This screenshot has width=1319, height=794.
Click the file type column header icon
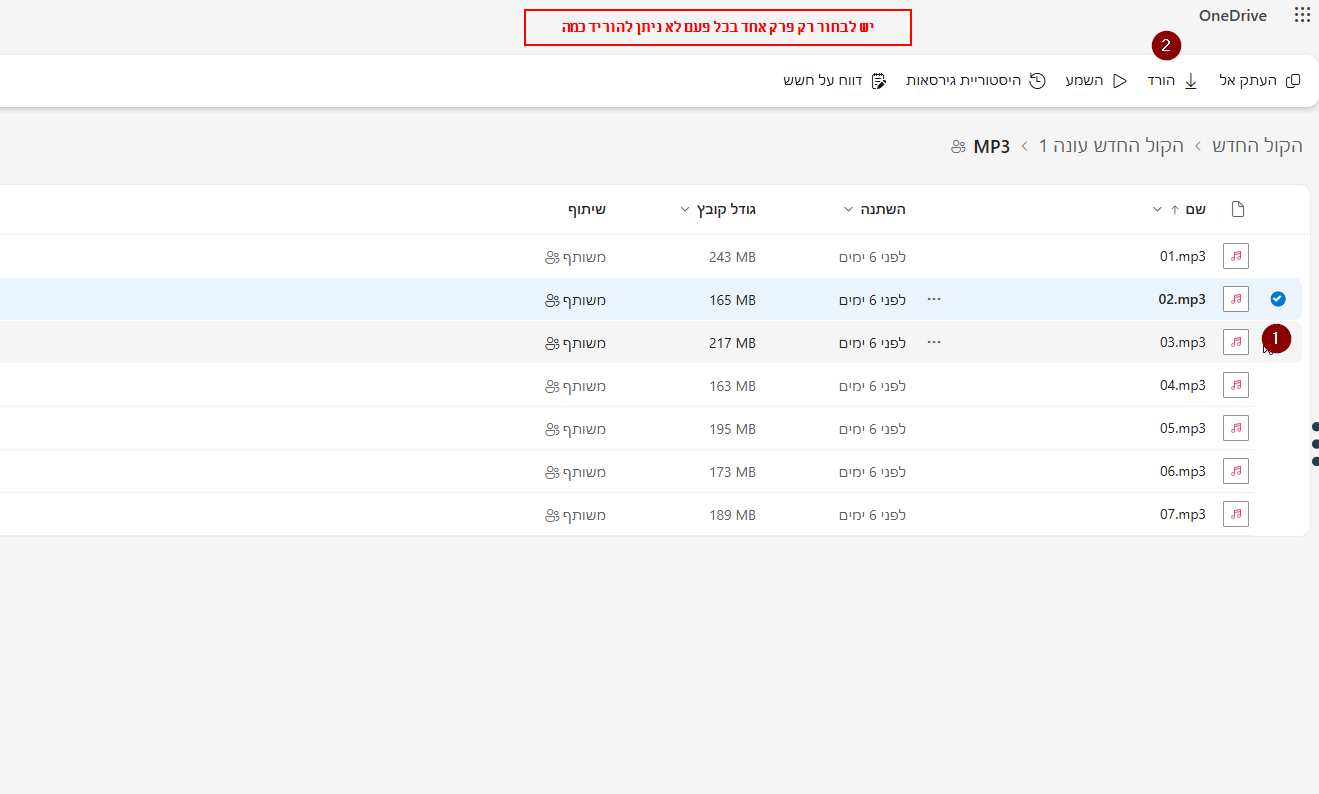click(1238, 209)
